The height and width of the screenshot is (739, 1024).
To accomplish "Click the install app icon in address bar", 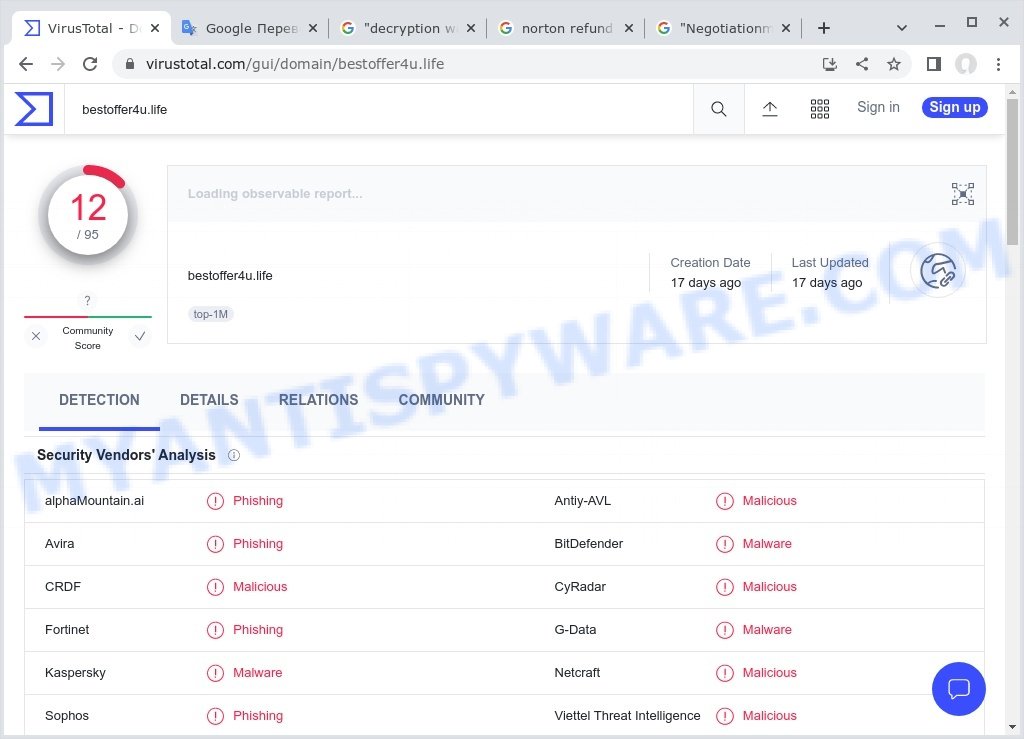I will tap(830, 64).
